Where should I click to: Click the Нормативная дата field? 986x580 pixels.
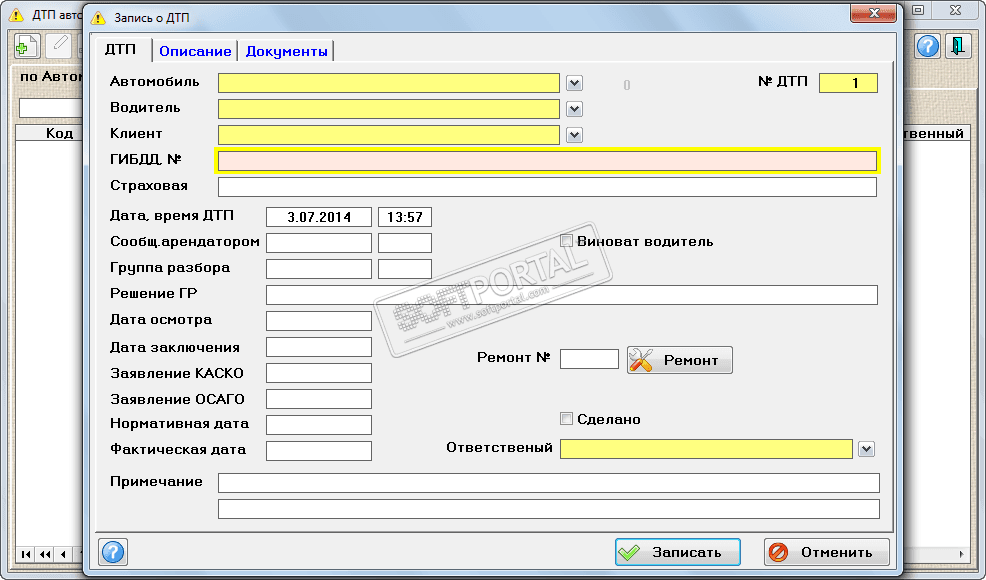click(319, 425)
